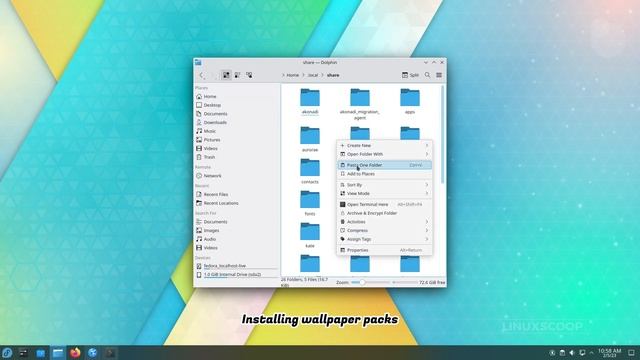Click the share breadcrumb segment
This screenshot has height=360, width=640.
click(x=333, y=75)
